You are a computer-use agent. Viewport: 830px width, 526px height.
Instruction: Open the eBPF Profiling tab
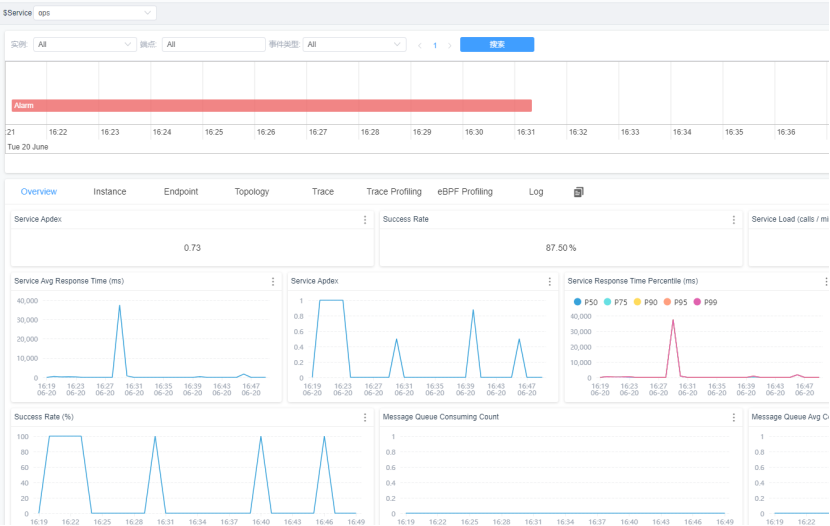(x=465, y=192)
